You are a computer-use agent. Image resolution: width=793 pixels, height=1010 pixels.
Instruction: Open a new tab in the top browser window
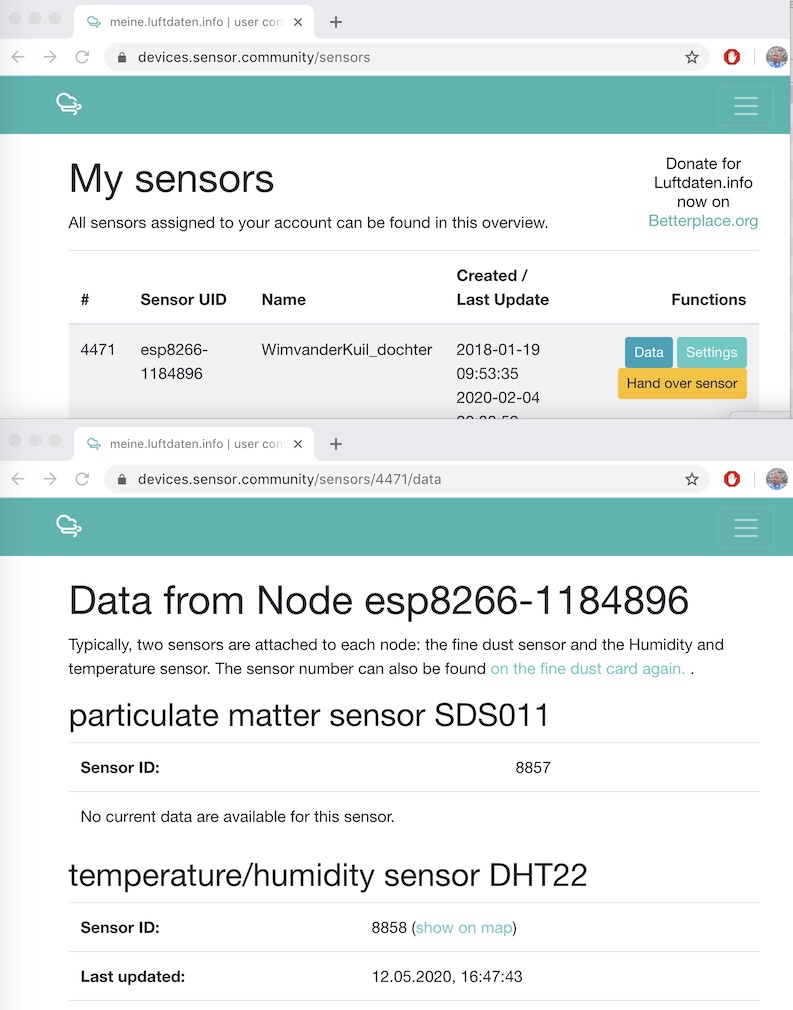click(336, 22)
